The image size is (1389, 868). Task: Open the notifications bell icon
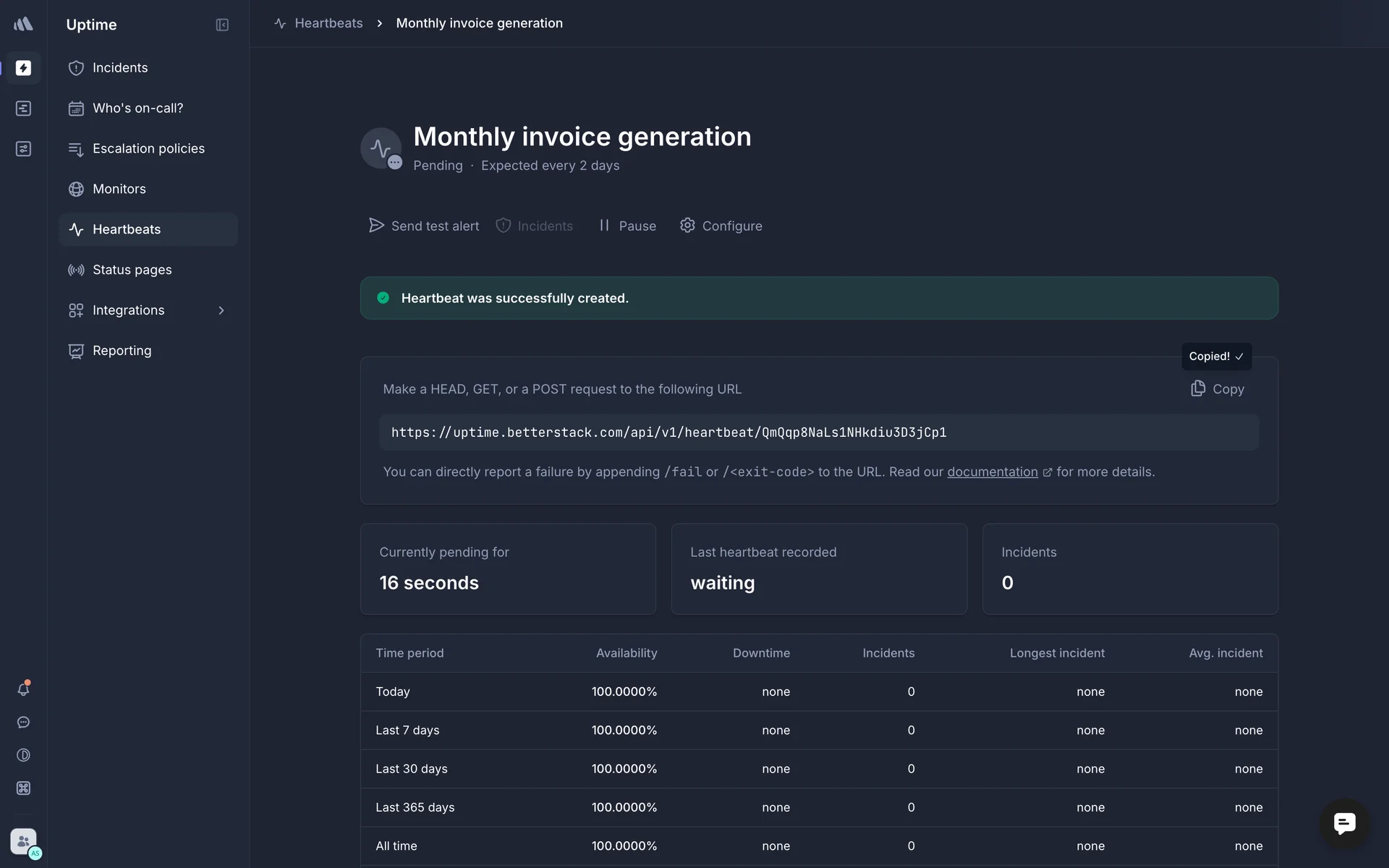[23, 689]
